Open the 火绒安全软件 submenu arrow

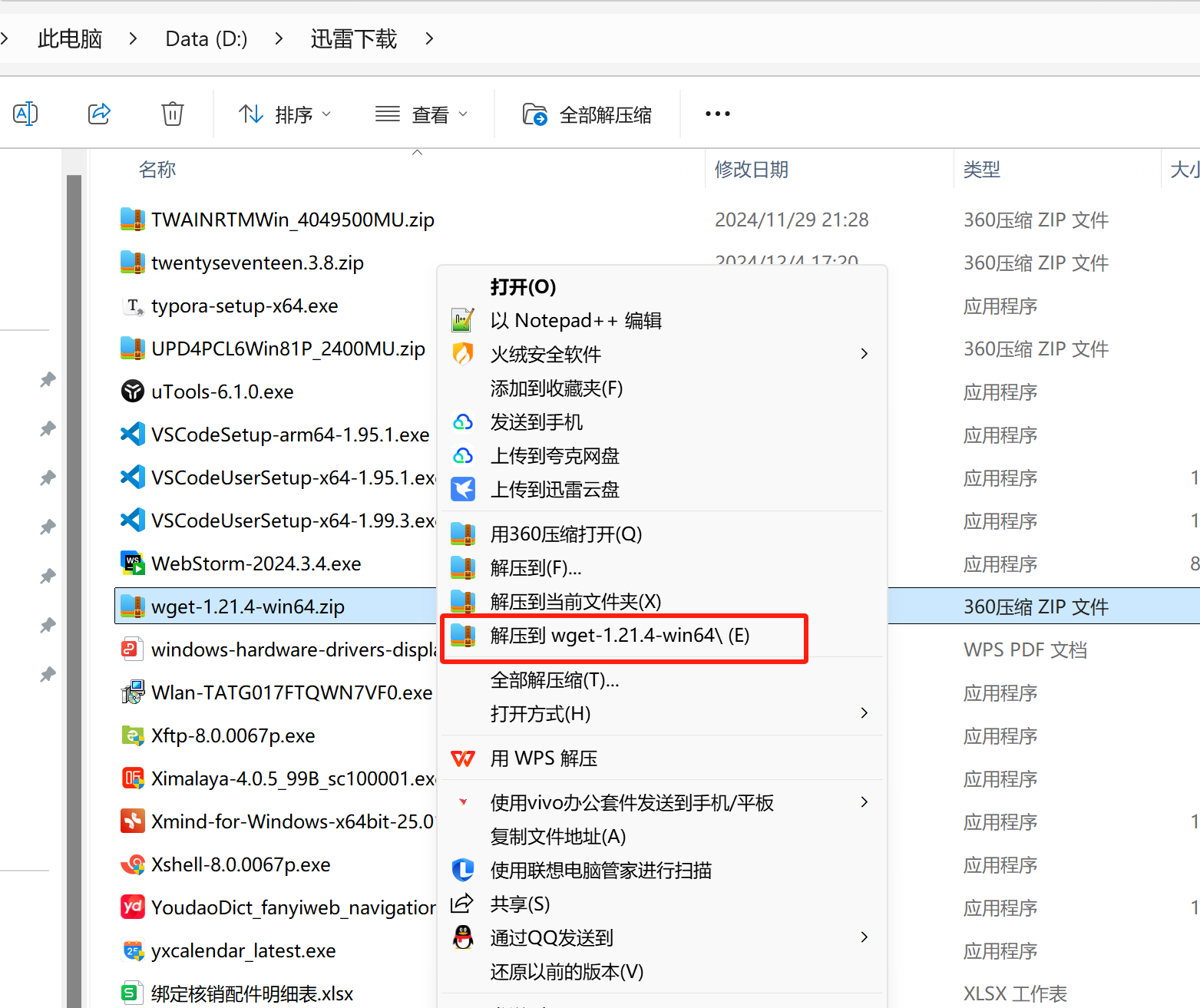point(864,354)
